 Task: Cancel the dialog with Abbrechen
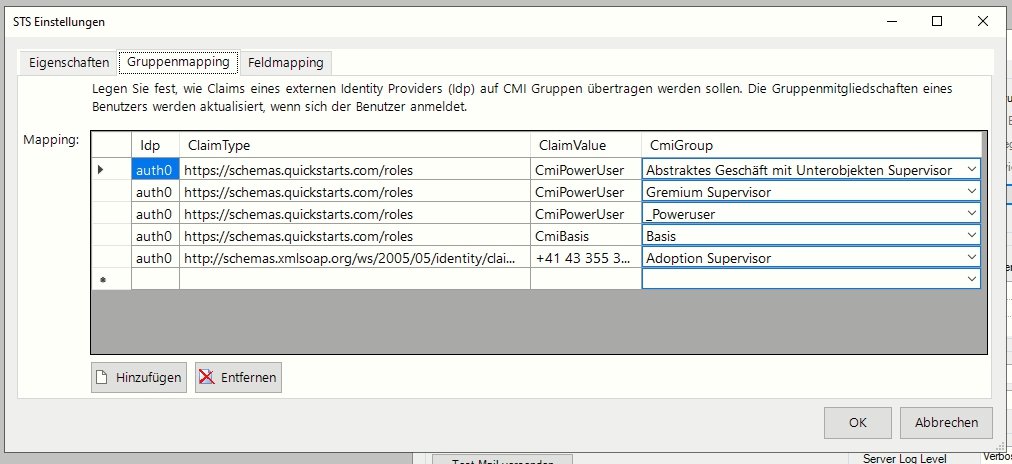[x=946, y=422]
